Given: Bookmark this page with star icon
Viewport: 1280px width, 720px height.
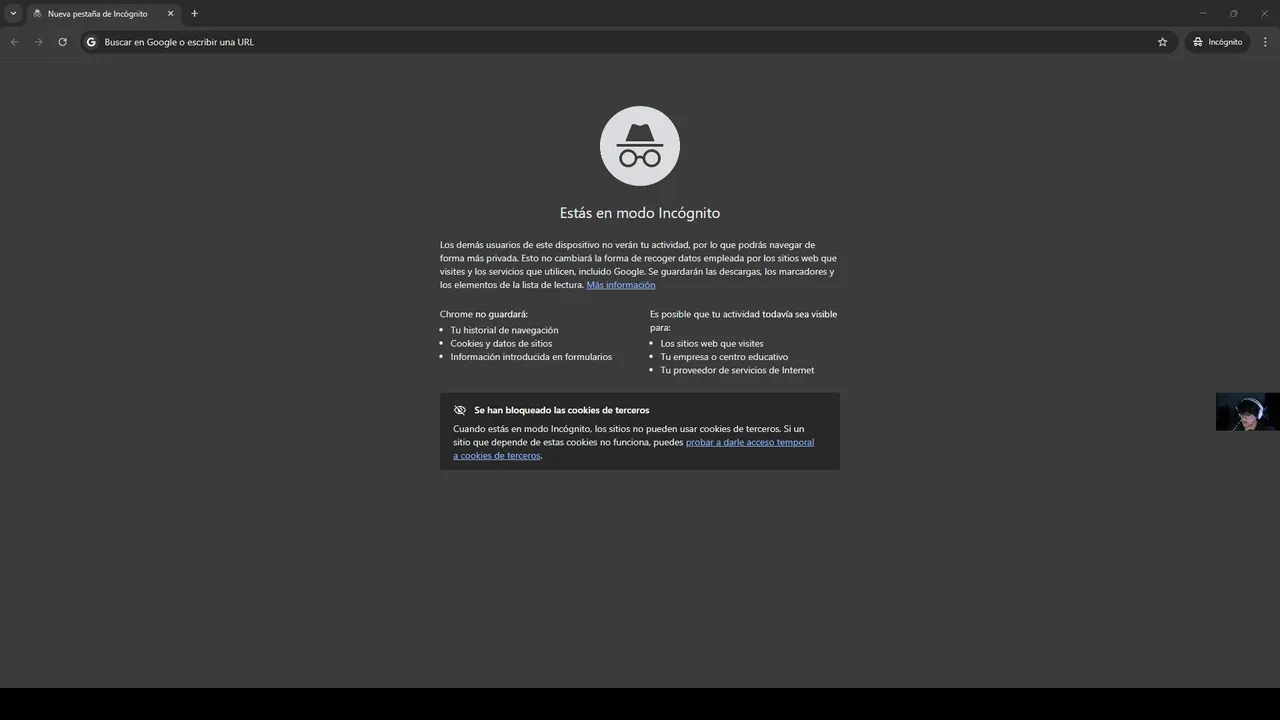Looking at the screenshot, I should 1162,42.
